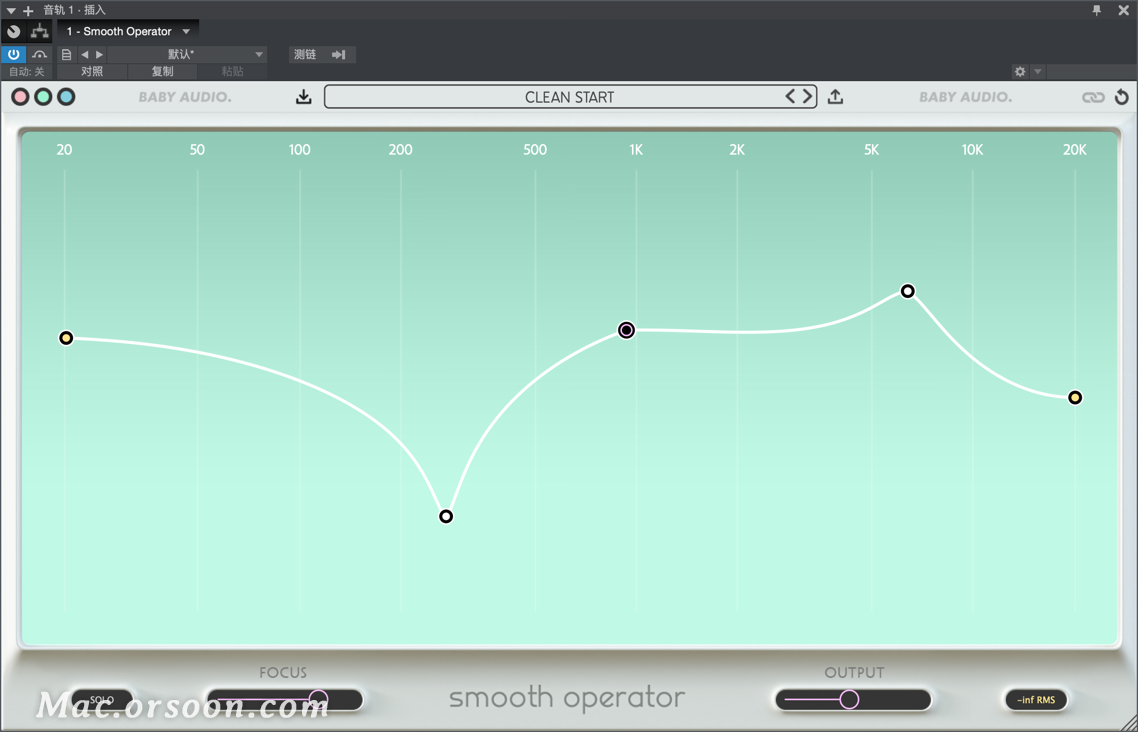Open the gear settings icon
This screenshot has width=1138, height=732.
point(1020,71)
